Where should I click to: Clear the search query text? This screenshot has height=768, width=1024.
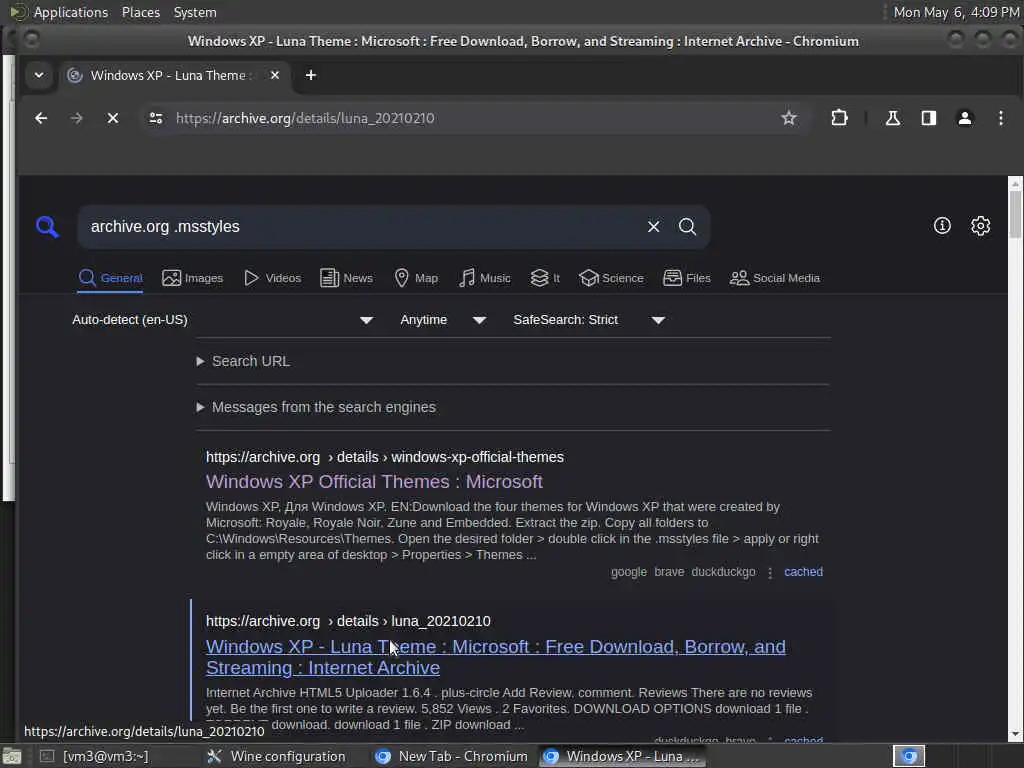point(653,227)
